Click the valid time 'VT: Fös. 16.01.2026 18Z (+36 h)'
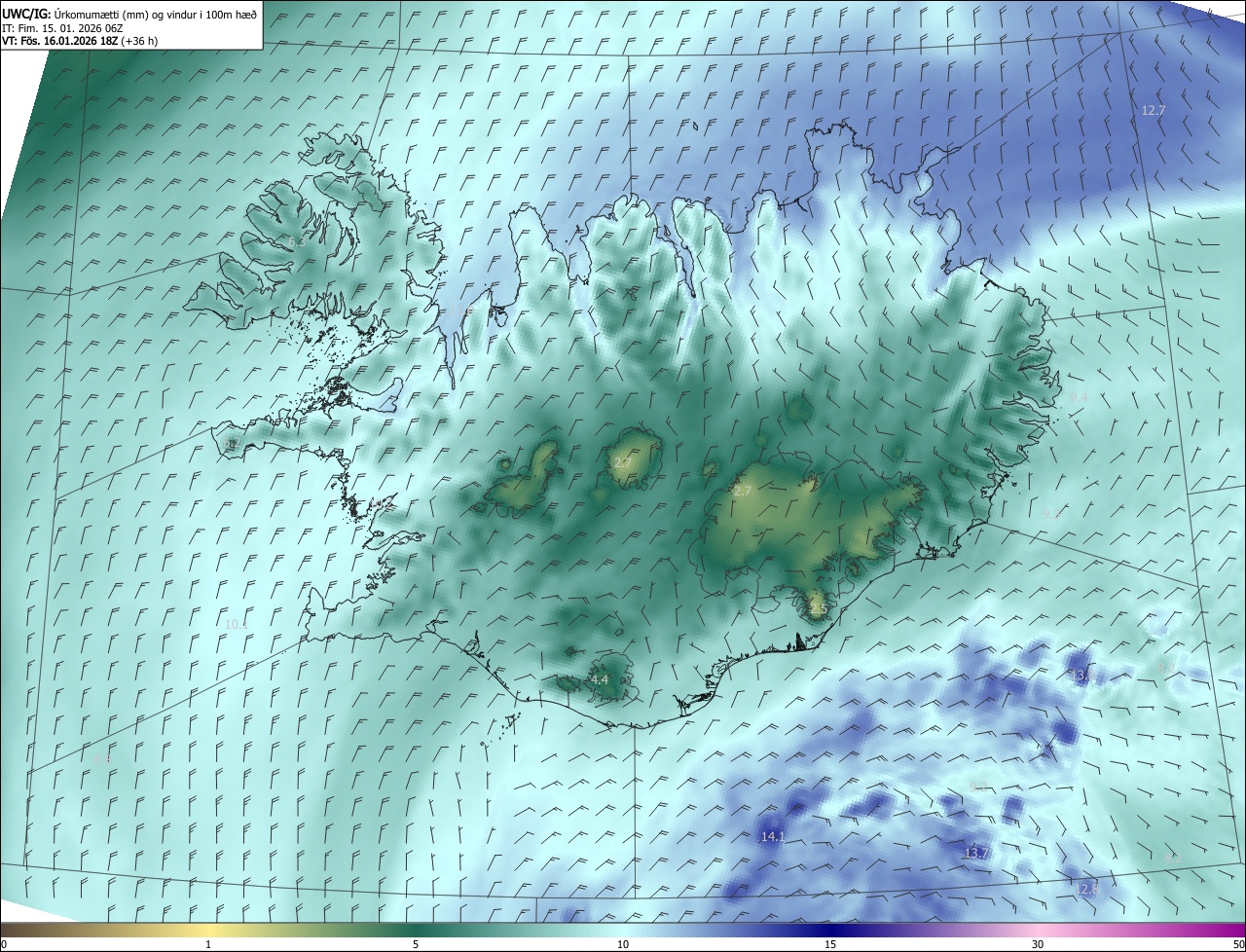The width and height of the screenshot is (1246, 952). click(79, 41)
